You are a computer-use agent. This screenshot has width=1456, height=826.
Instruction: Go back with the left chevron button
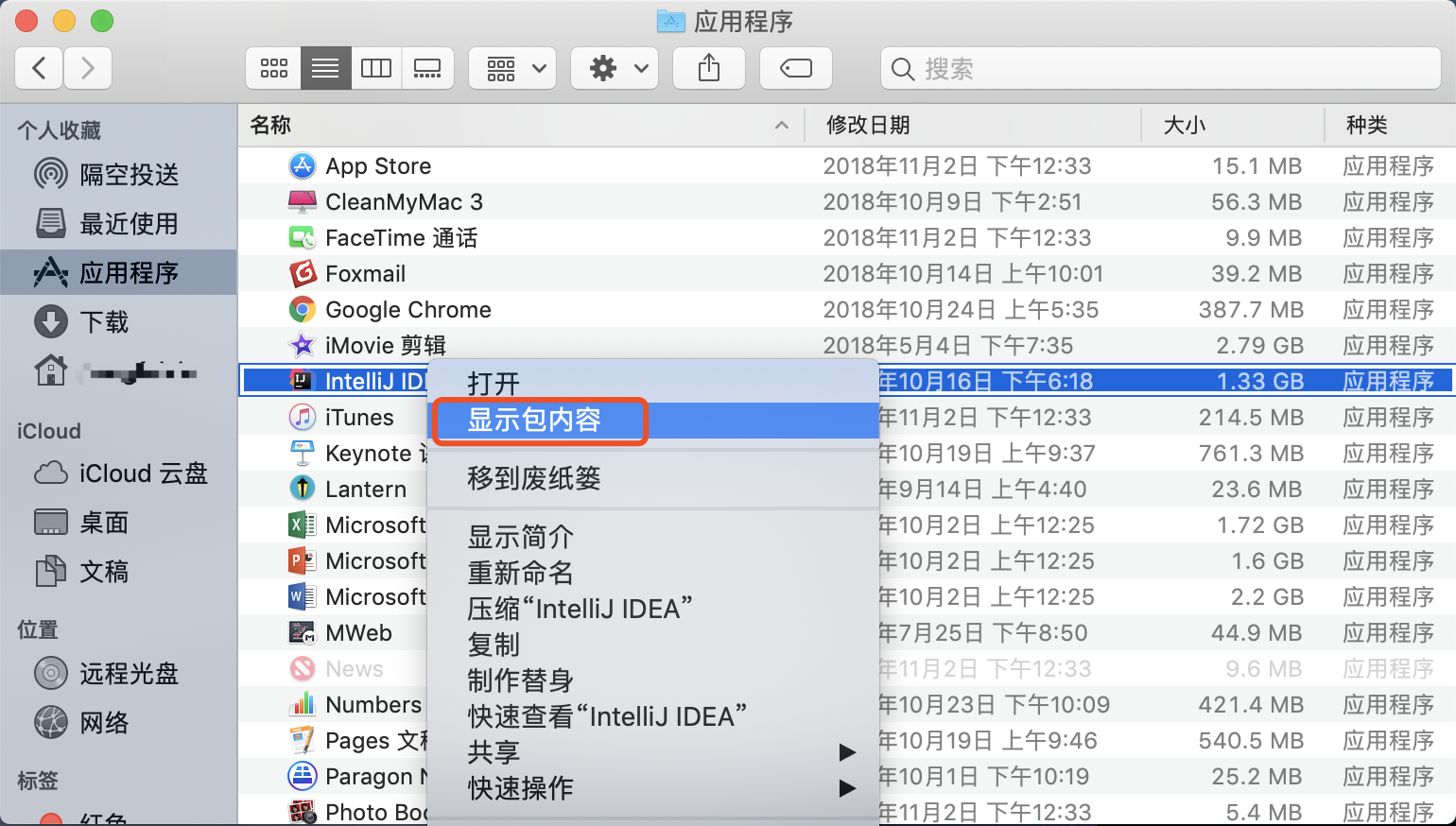coord(40,68)
